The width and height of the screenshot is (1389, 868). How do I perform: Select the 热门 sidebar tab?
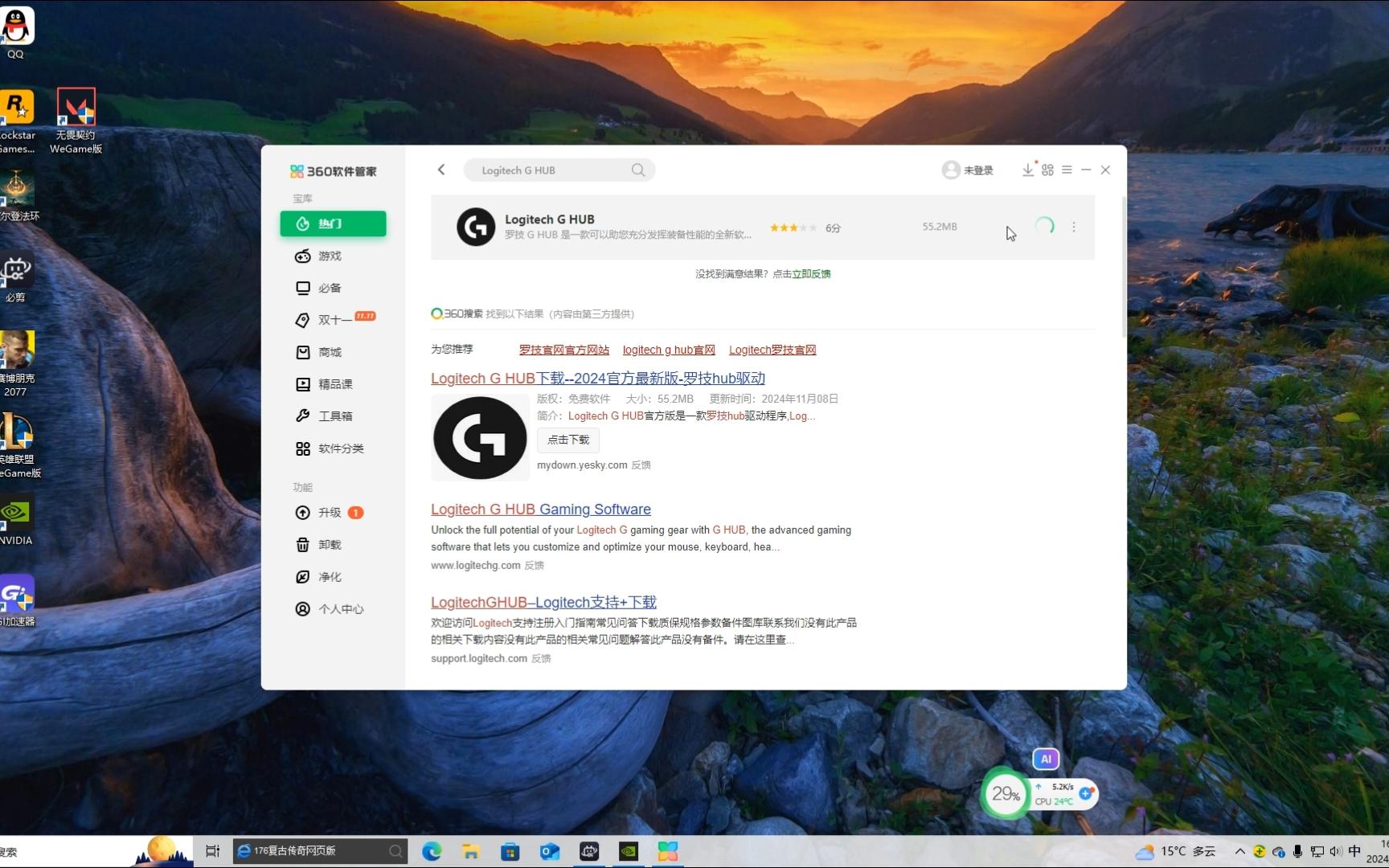tap(333, 223)
